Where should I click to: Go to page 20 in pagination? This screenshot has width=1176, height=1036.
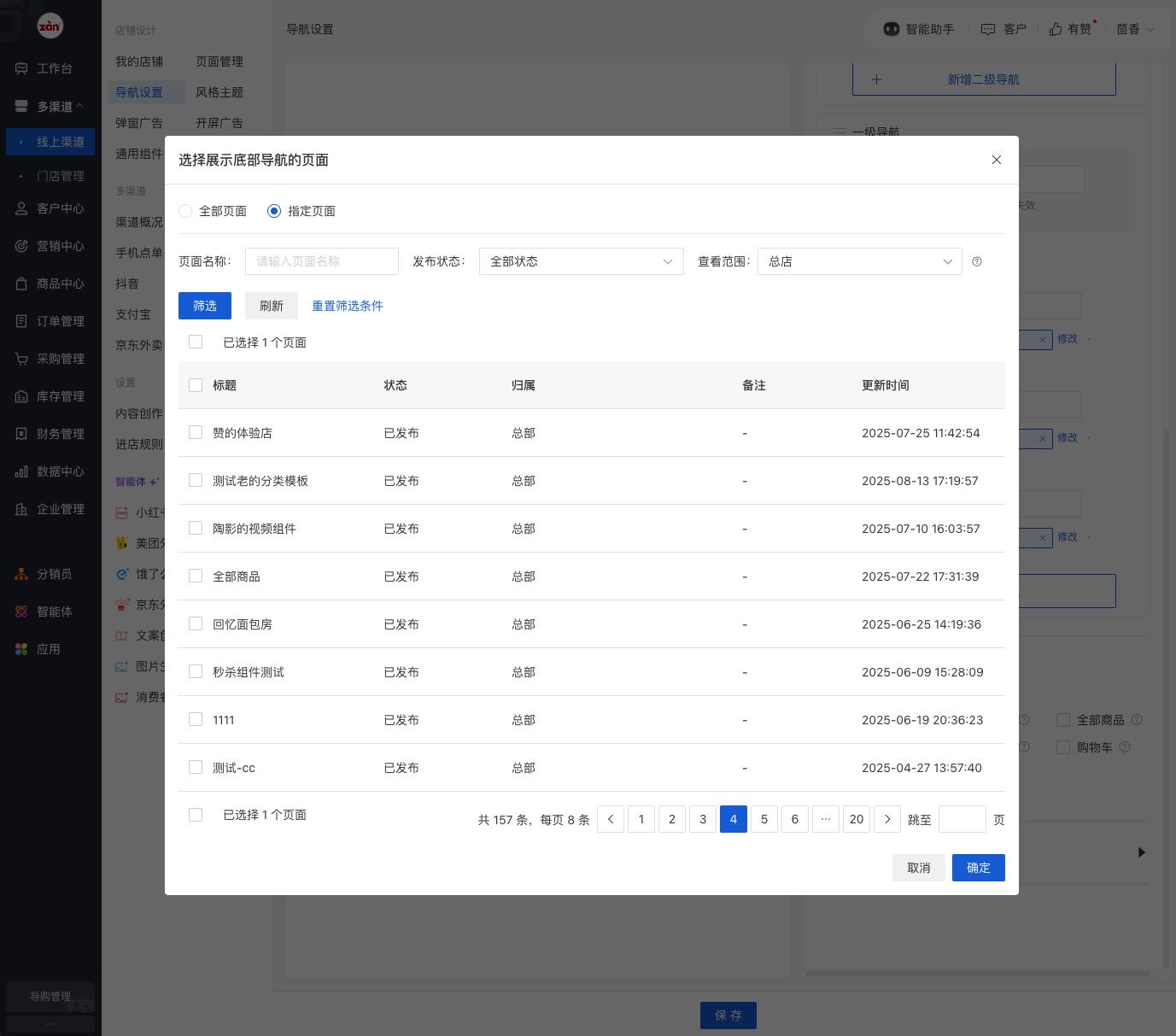click(857, 819)
